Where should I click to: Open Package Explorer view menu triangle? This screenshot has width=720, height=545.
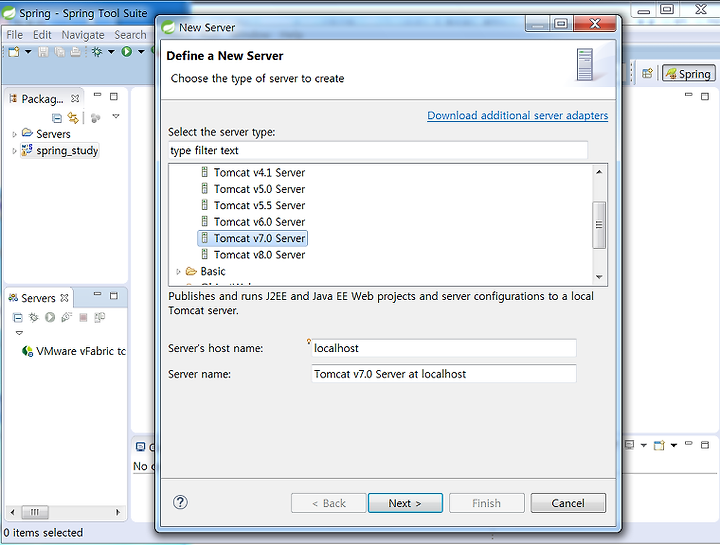tap(116, 117)
